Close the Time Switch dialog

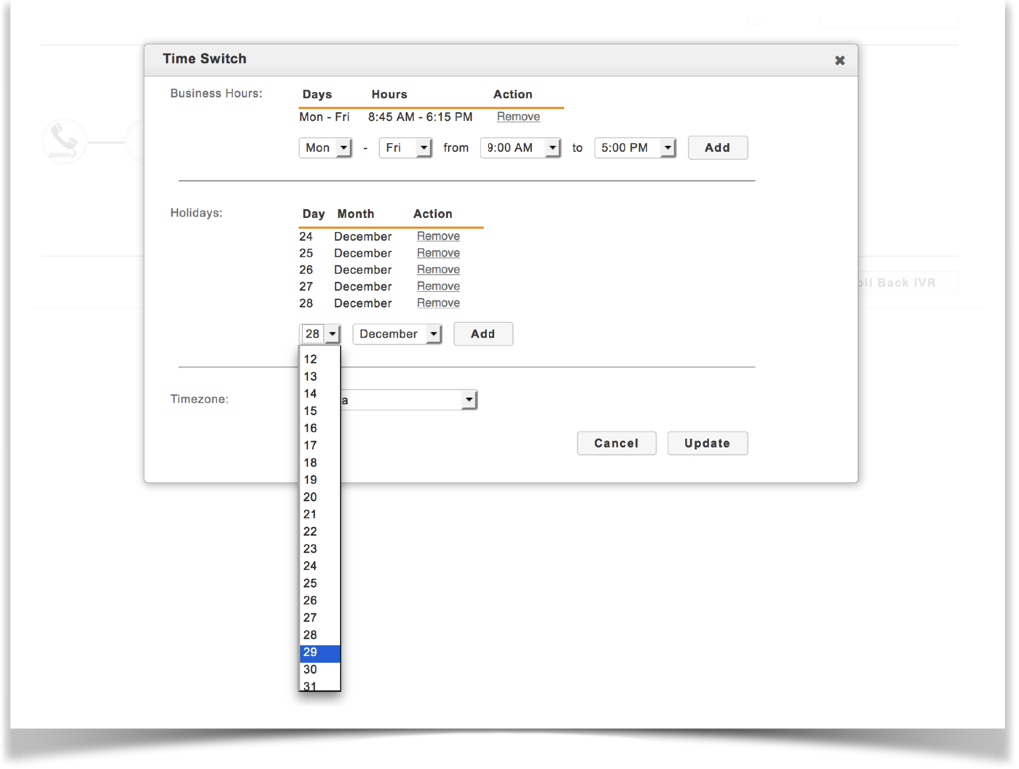pyautogui.click(x=839, y=61)
